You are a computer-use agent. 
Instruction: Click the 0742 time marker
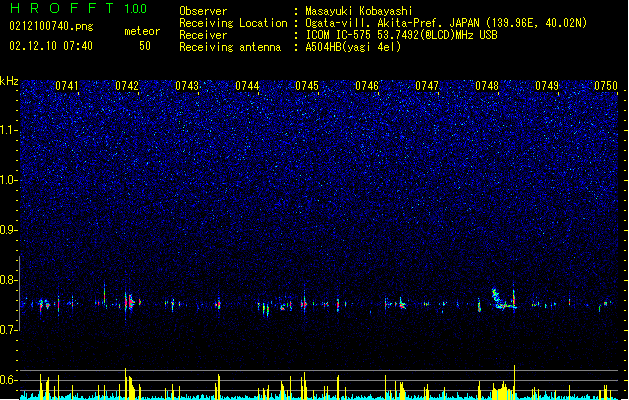(x=127, y=86)
